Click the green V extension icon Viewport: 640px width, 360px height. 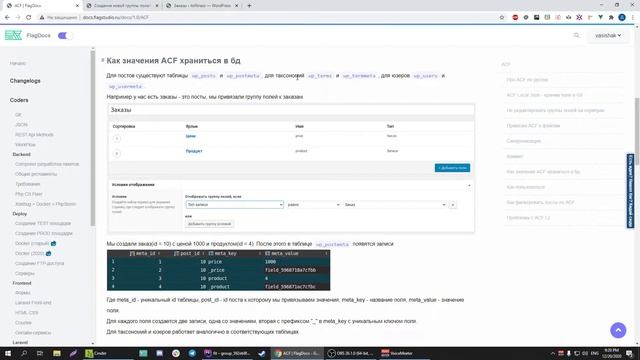pos(600,18)
